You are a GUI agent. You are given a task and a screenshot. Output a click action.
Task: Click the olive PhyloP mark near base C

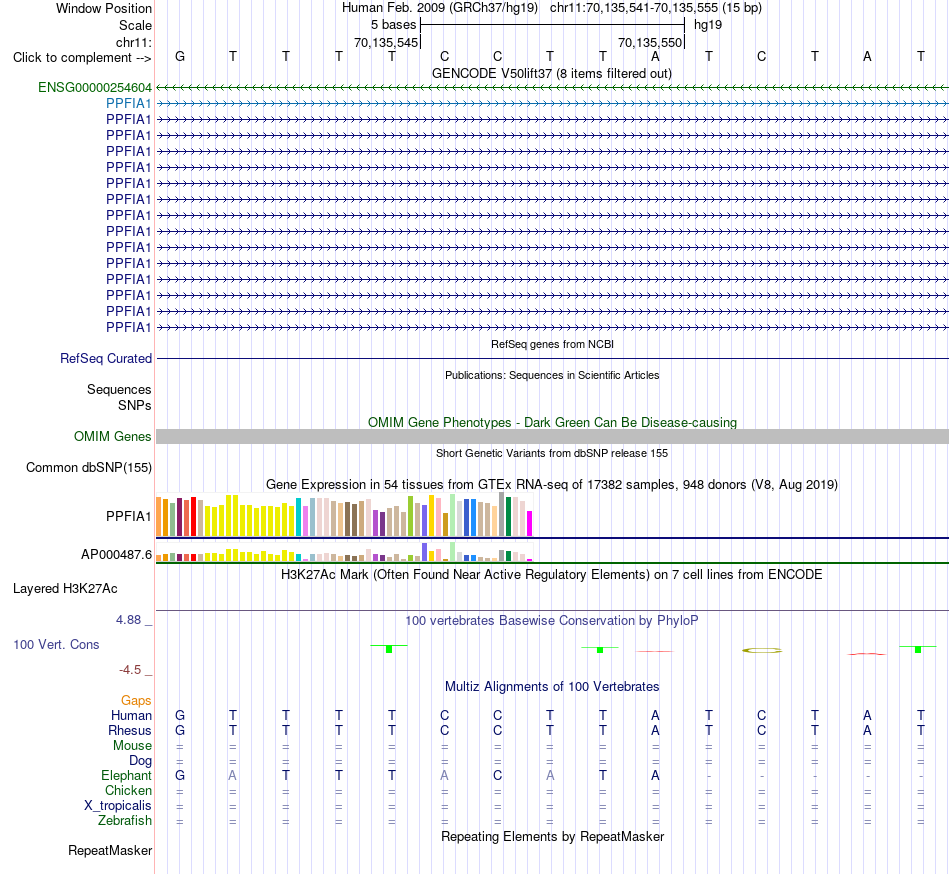[x=762, y=651]
